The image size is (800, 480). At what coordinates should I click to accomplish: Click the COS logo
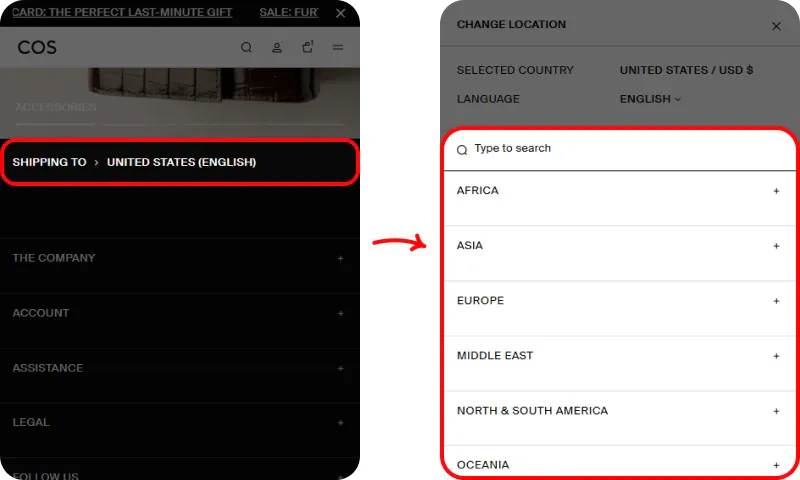(37, 47)
